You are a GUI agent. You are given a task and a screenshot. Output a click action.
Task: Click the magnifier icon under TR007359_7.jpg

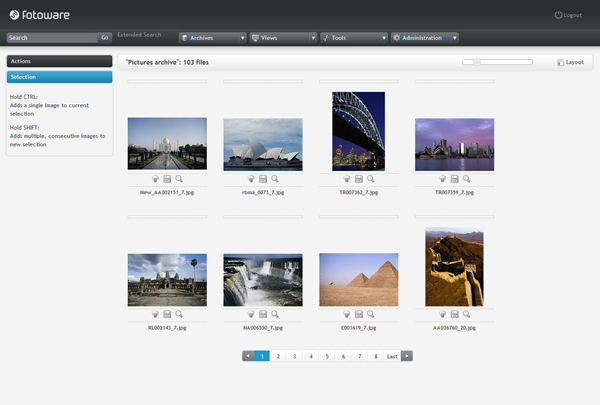(x=466, y=179)
